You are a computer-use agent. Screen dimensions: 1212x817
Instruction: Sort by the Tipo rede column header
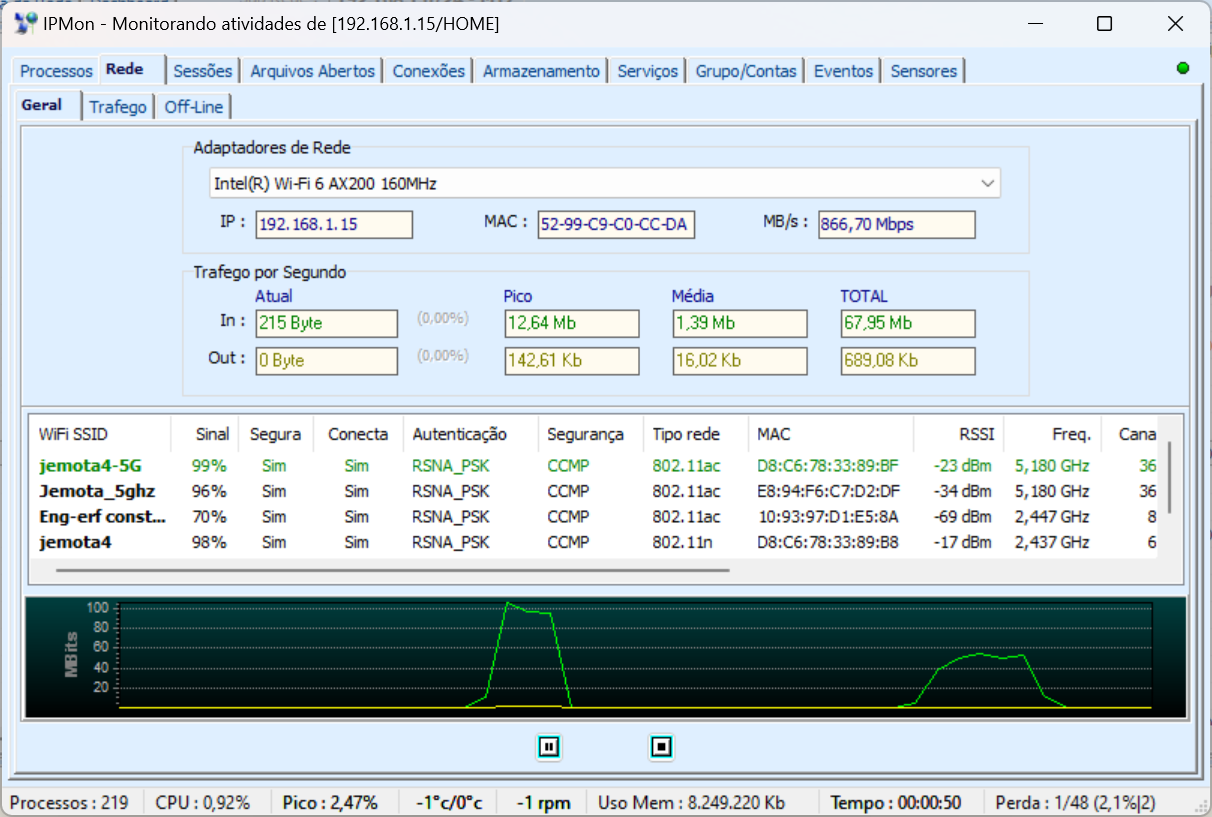(696, 434)
